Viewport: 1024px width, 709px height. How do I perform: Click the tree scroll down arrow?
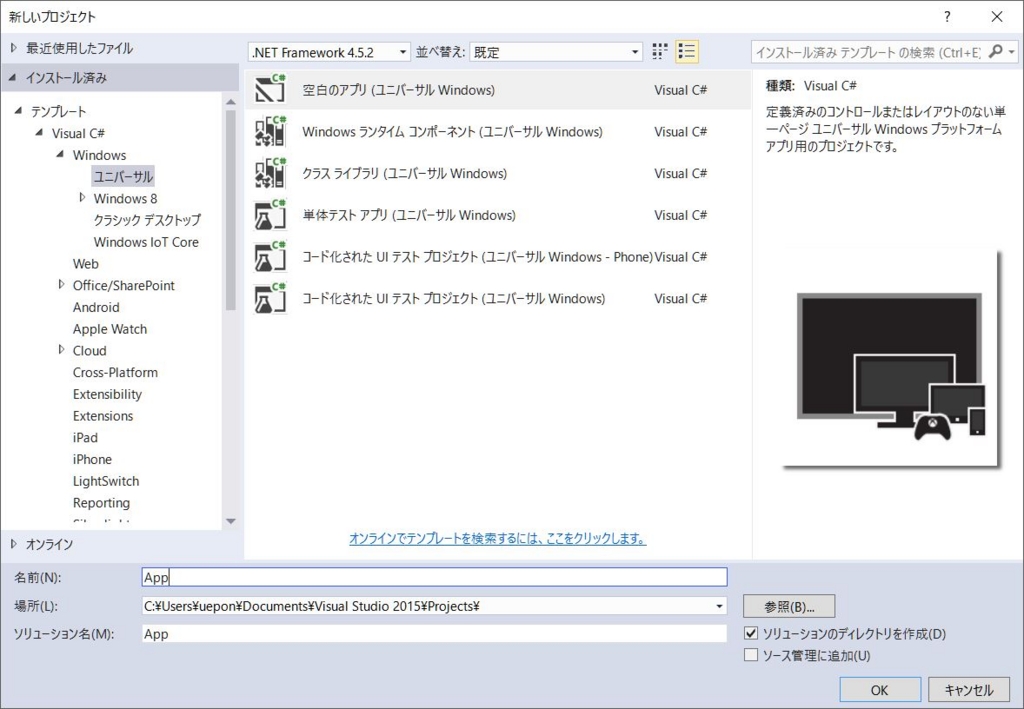click(231, 521)
